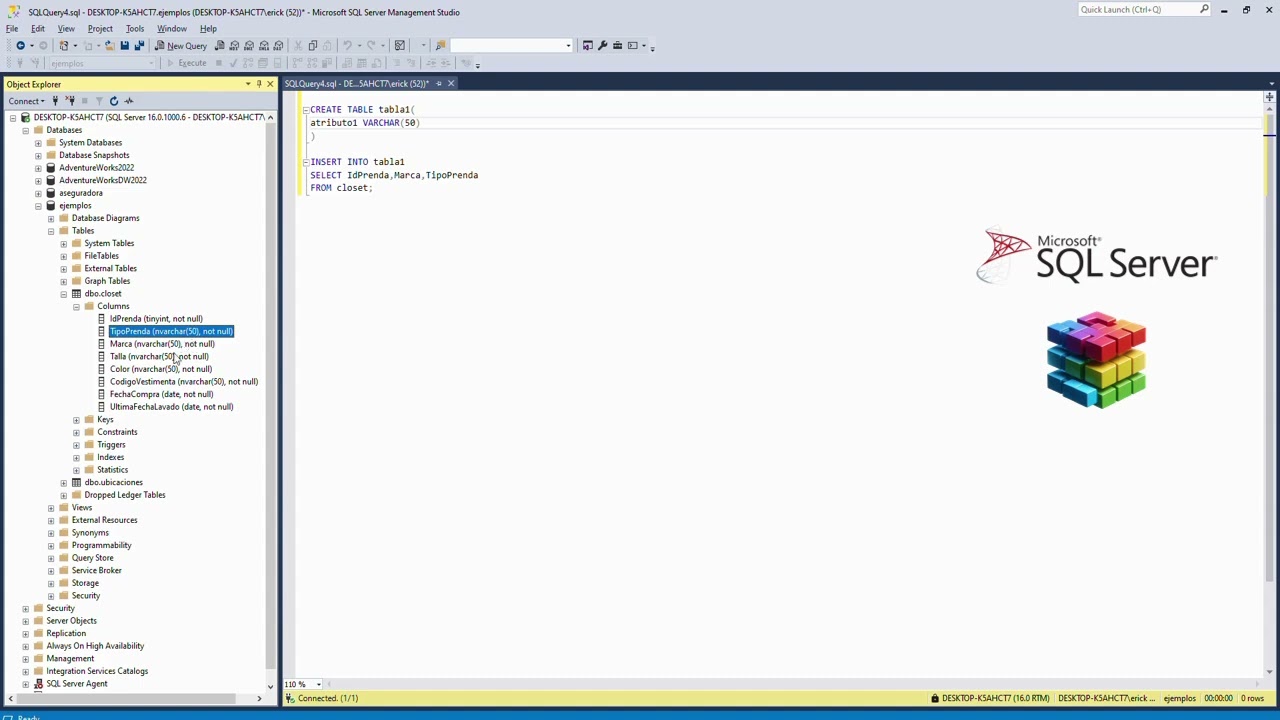1280x720 pixels.
Task: Expand the AdventureWorks2022 database node
Action: (x=38, y=168)
